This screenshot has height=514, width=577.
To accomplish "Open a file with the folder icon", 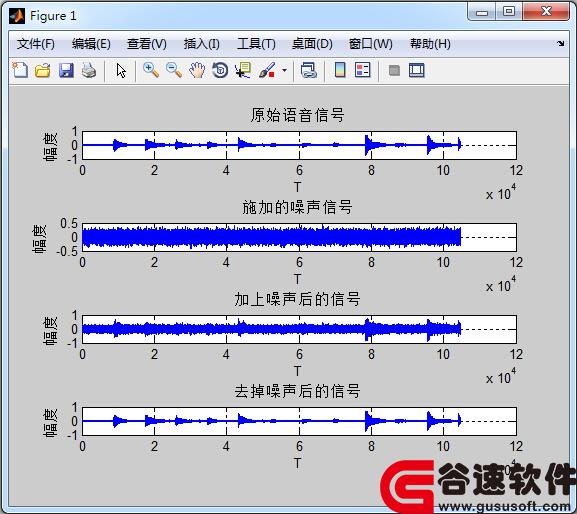I will tap(43, 70).
